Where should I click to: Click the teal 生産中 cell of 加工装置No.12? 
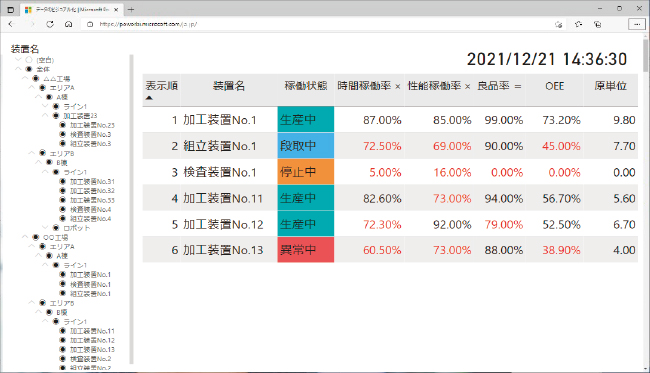tap(306, 224)
